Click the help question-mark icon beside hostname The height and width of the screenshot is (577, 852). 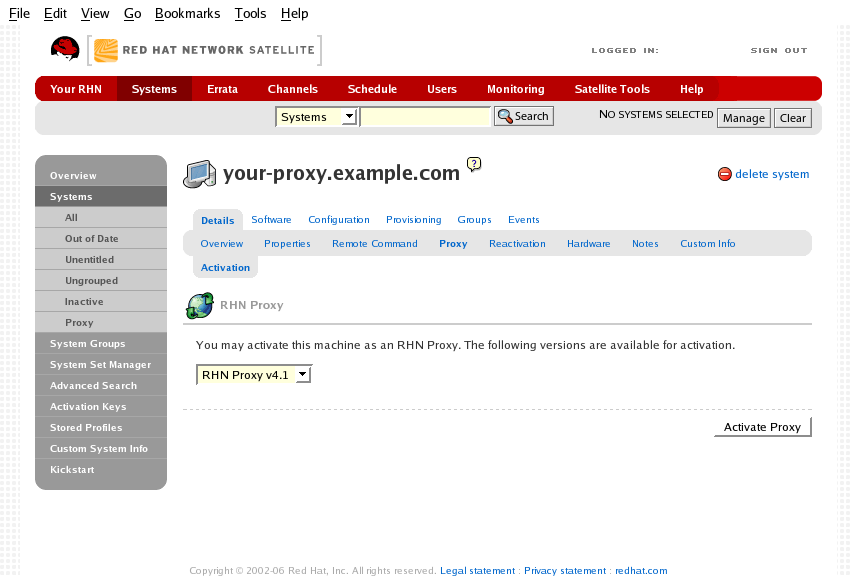pos(474,164)
